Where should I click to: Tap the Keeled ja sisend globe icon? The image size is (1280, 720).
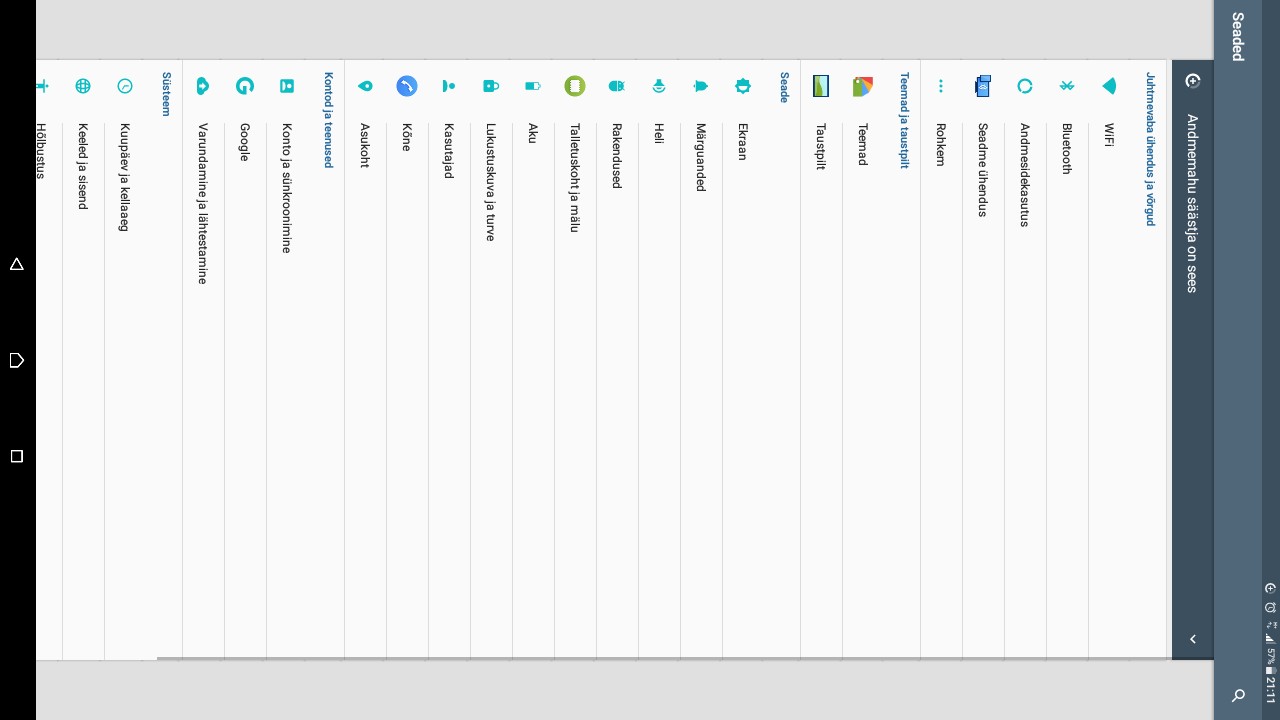click(x=83, y=86)
